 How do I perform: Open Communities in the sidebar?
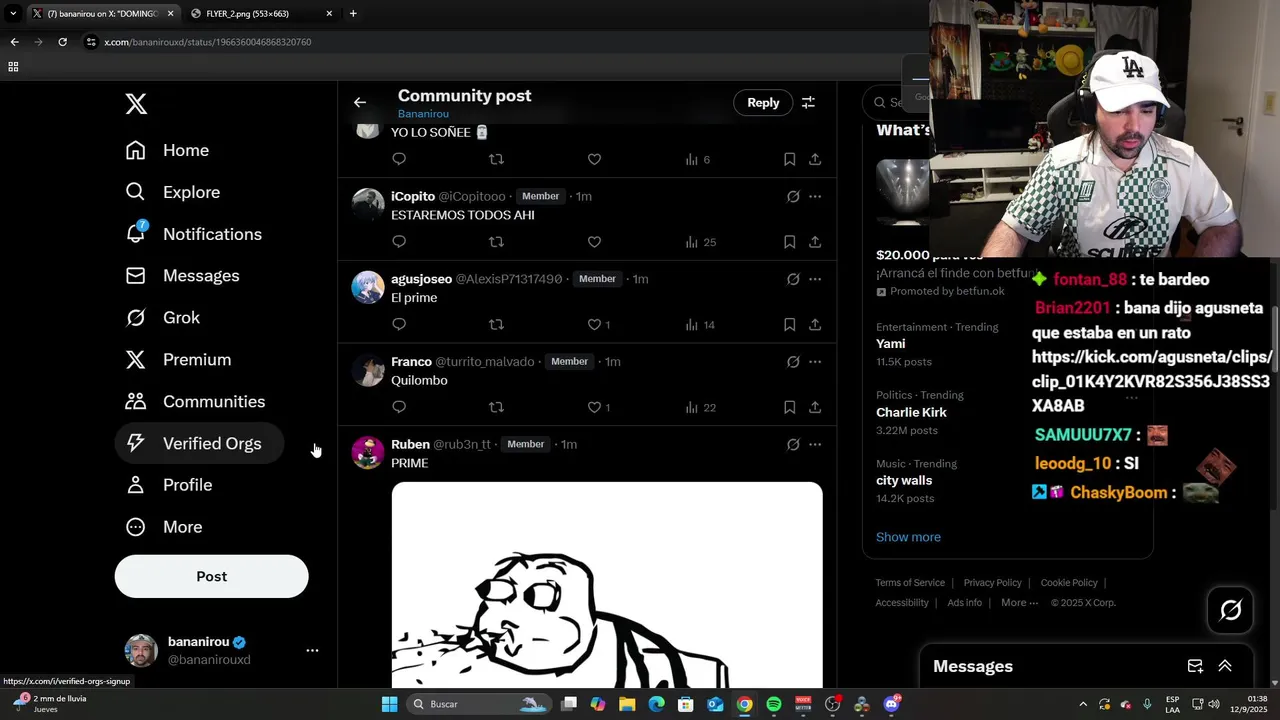pos(195,402)
